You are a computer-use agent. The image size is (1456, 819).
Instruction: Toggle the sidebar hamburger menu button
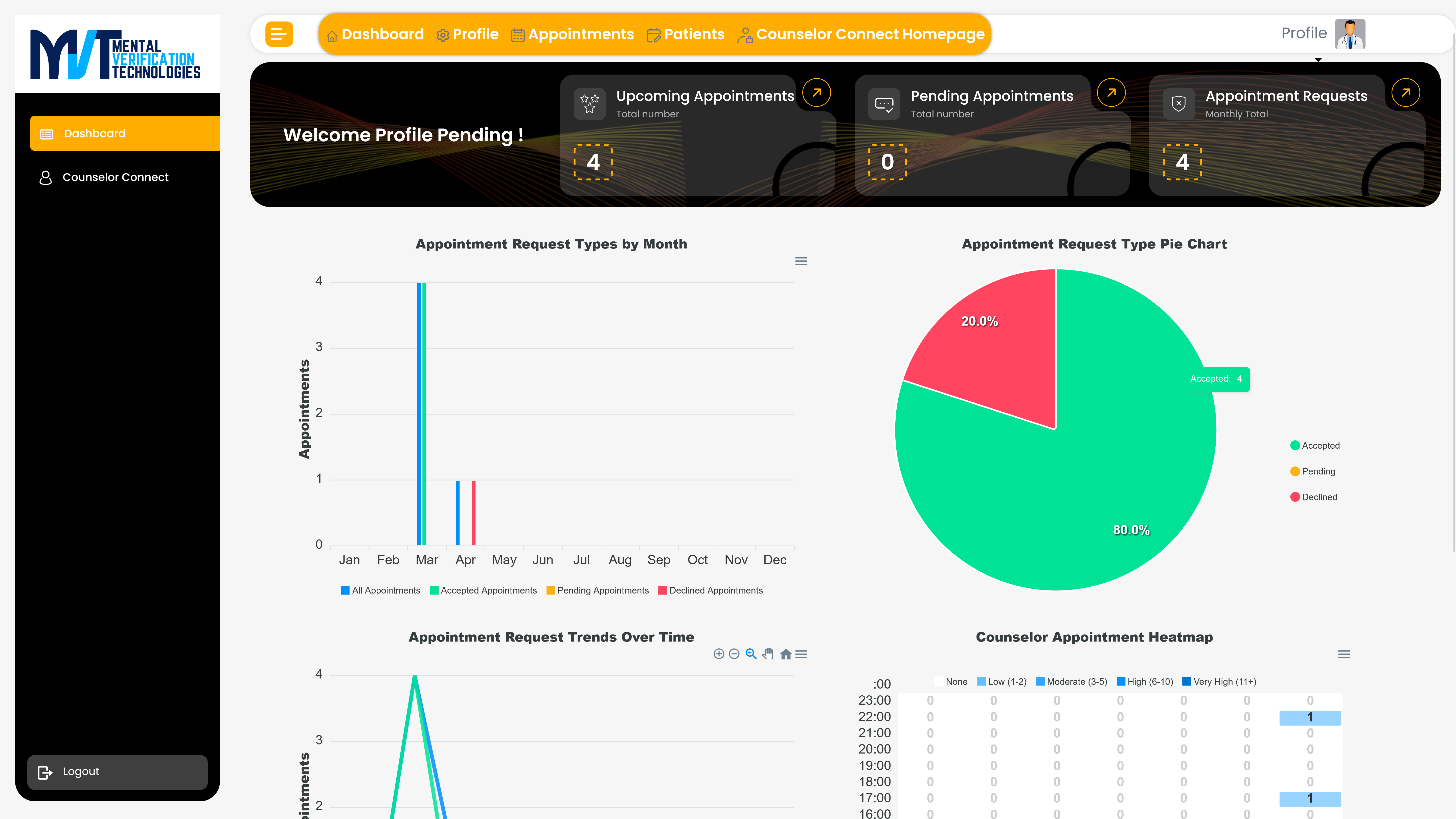[279, 34]
